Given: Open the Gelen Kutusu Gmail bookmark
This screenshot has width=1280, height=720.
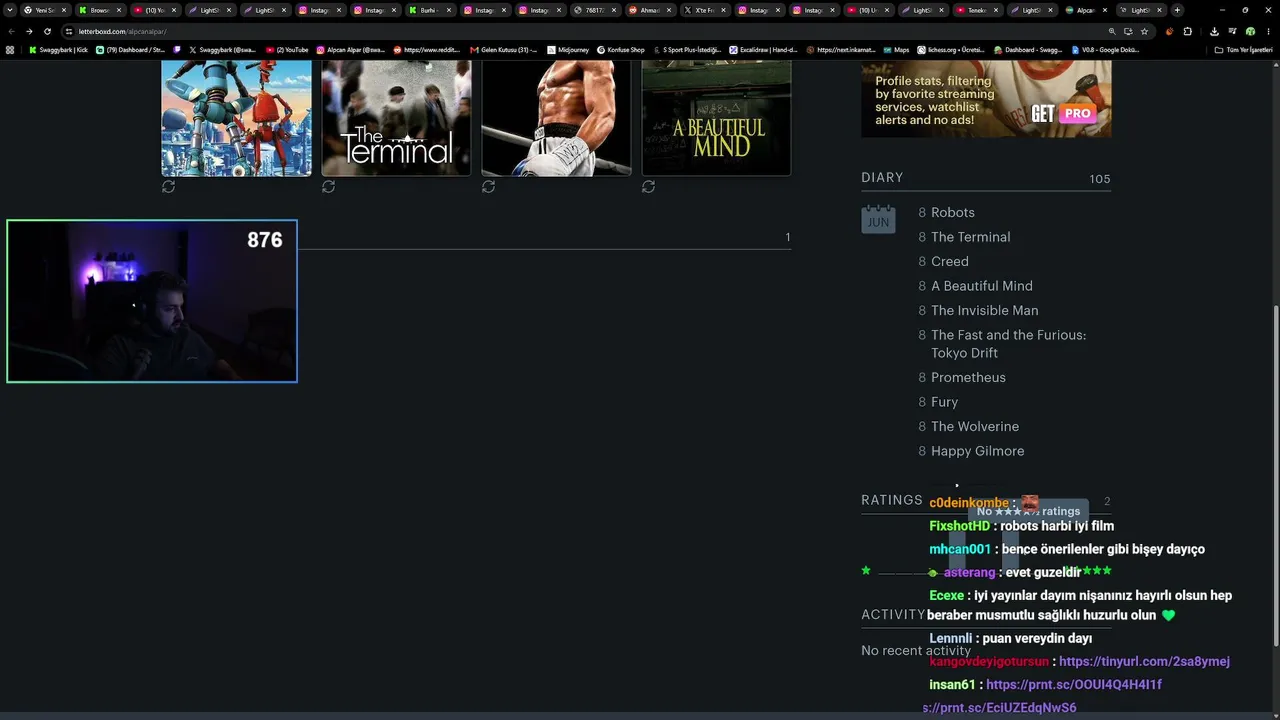Looking at the screenshot, I should tap(504, 49).
